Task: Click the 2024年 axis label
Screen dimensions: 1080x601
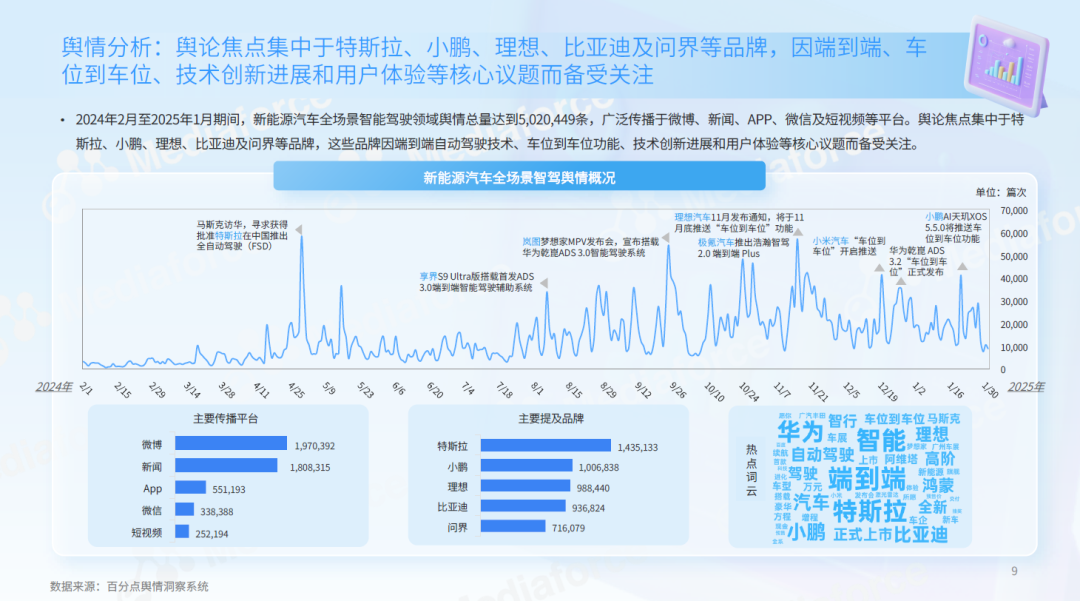Action: point(54,387)
